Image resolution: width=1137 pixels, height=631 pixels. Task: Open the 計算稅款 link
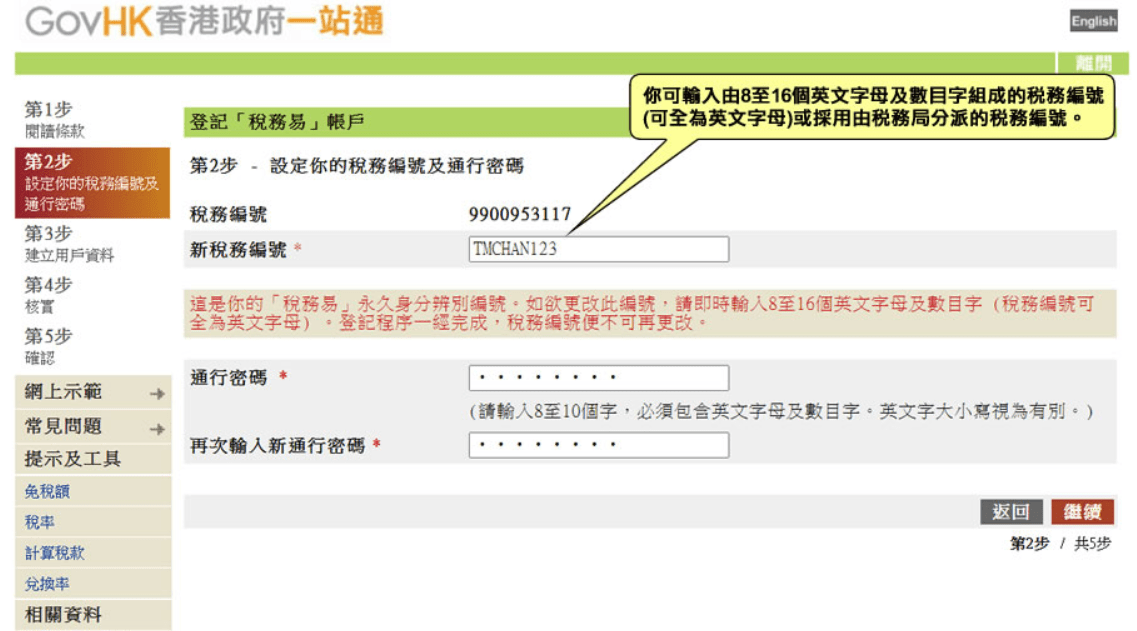(54, 553)
